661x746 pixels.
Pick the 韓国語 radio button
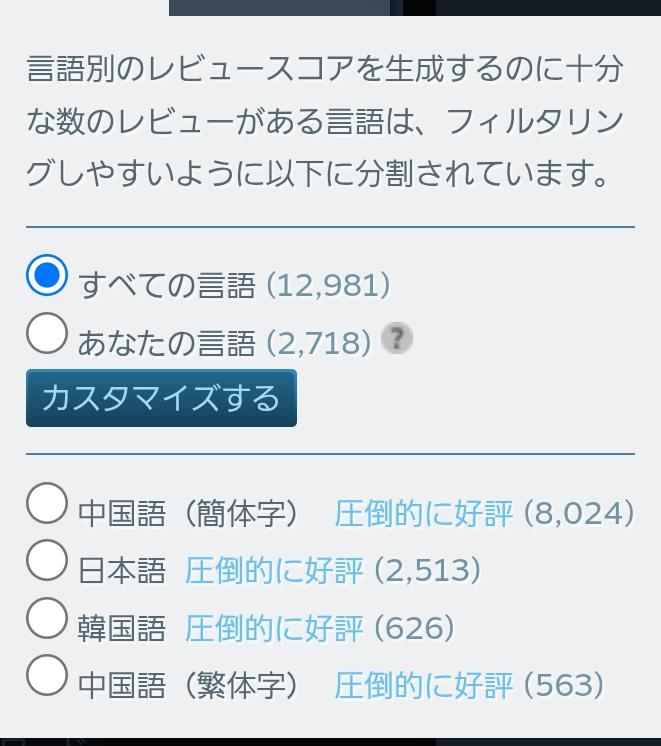[x=47, y=619]
